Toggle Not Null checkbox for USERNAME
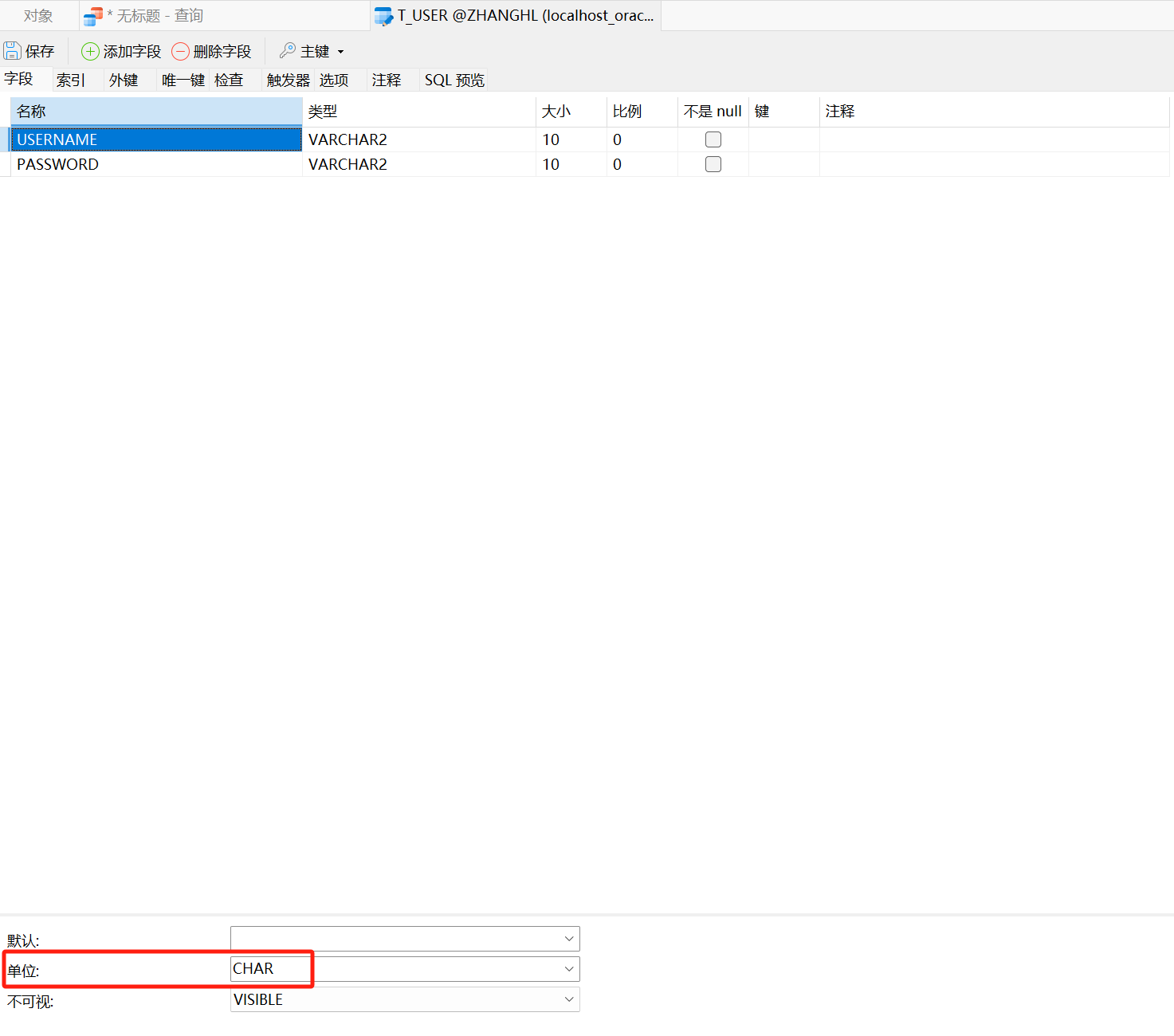 [713, 139]
